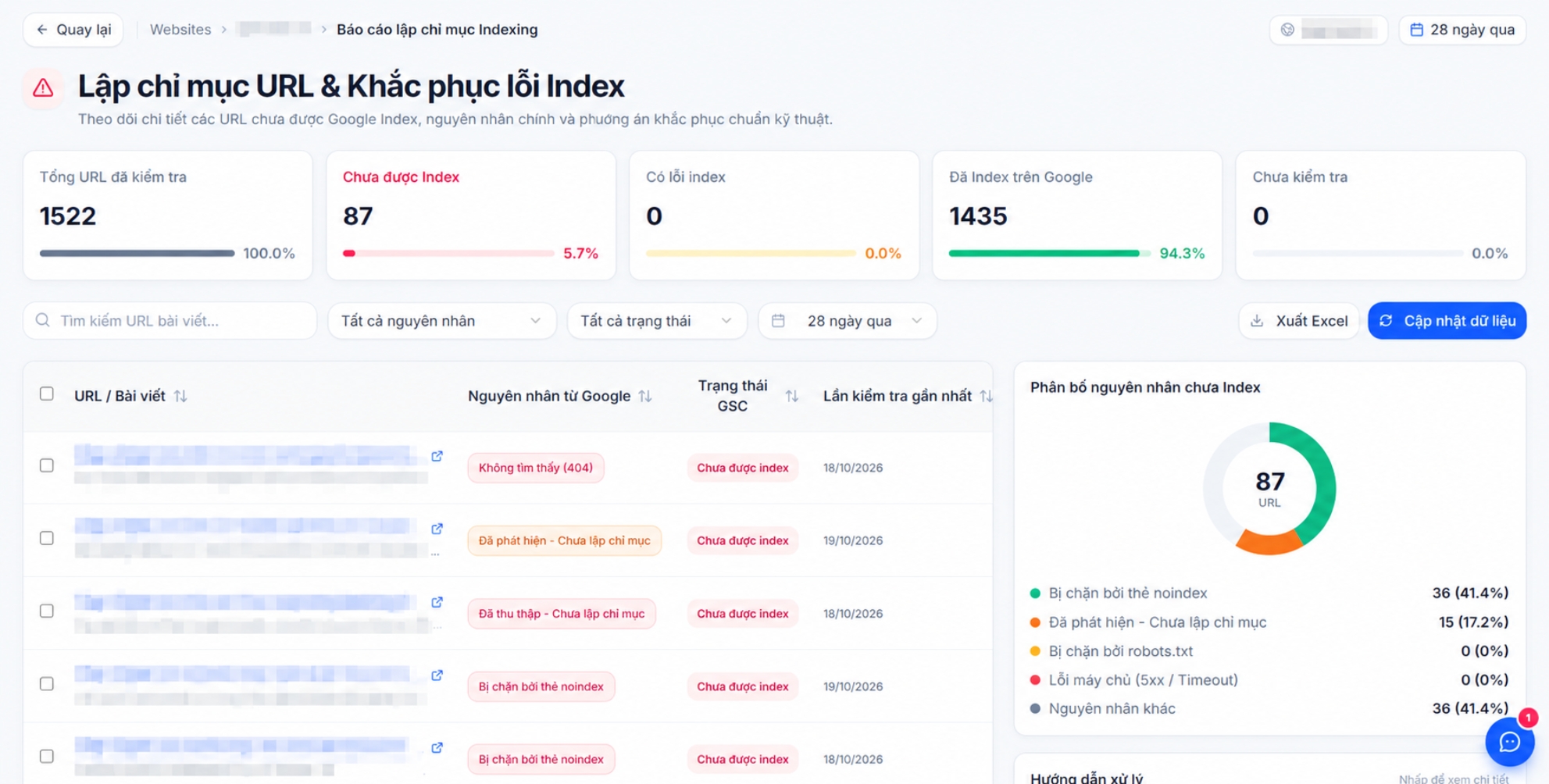Click 'Bị chặn bởi robots.txt' legend entry

click(x=1269, y=650)
